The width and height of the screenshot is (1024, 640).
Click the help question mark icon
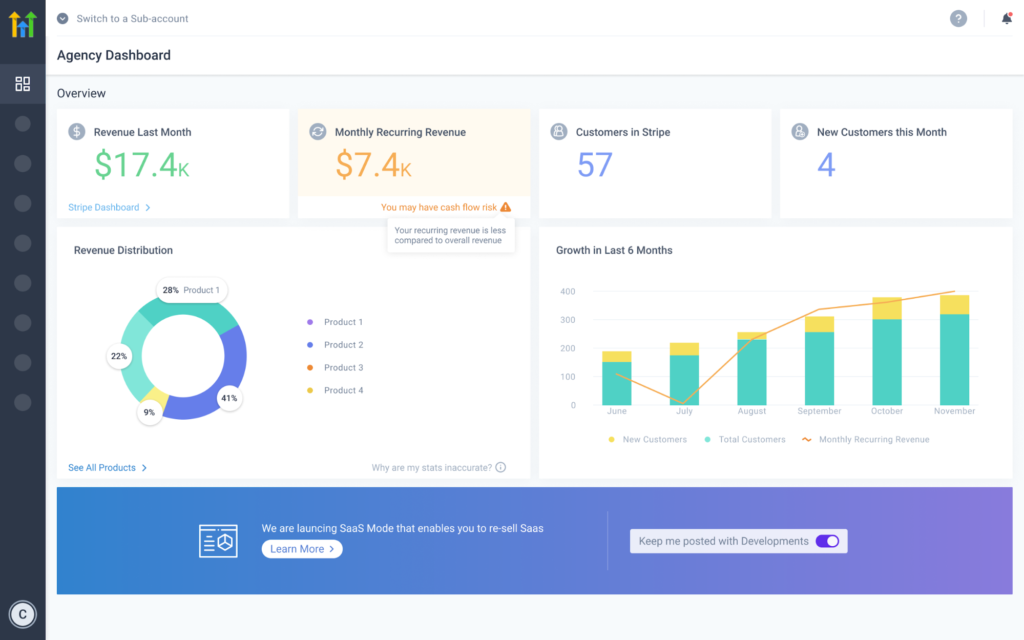point(958,19)
